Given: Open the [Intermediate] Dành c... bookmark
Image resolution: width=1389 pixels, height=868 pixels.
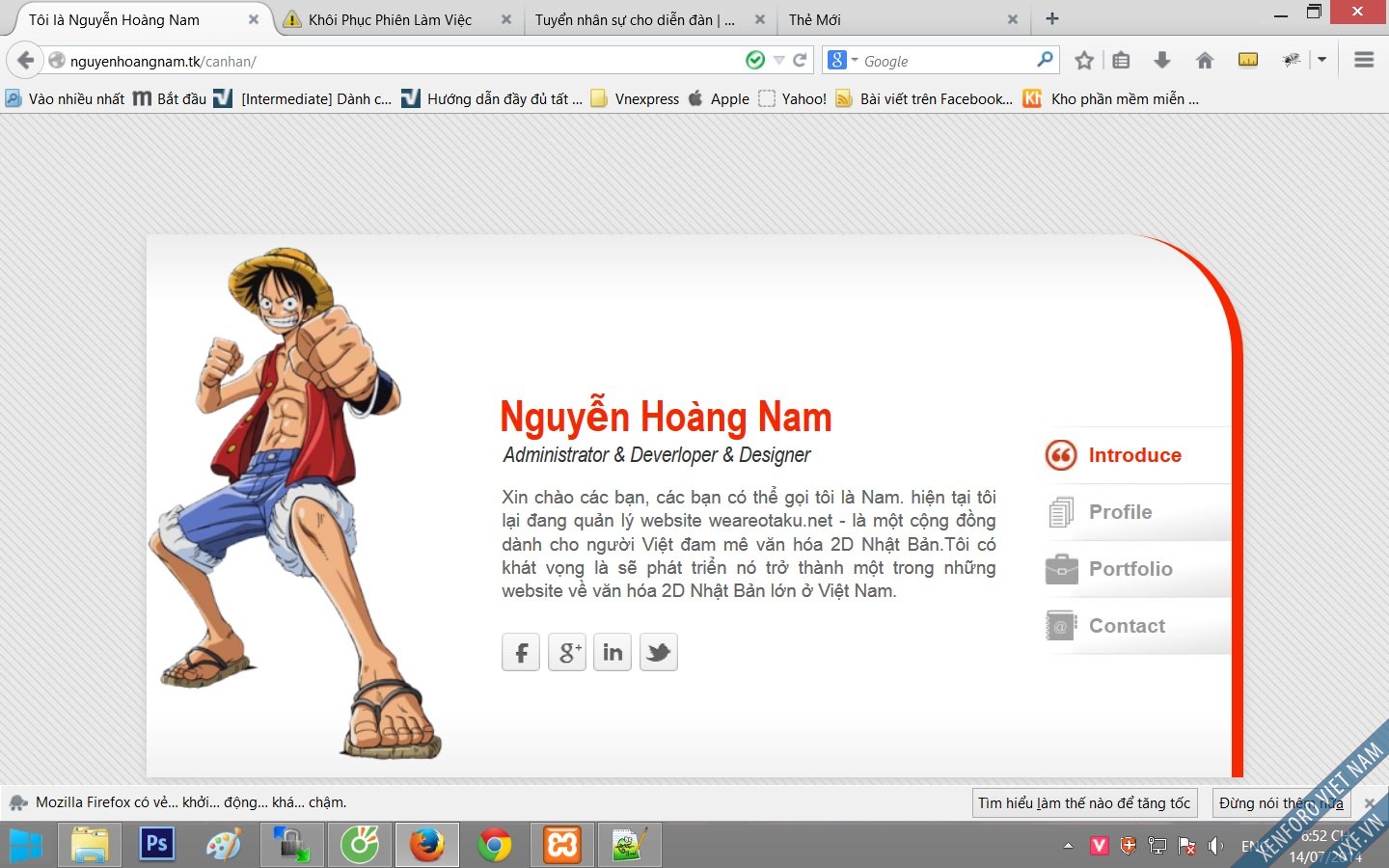Looking at the screenshot, I should click(303, 98).
